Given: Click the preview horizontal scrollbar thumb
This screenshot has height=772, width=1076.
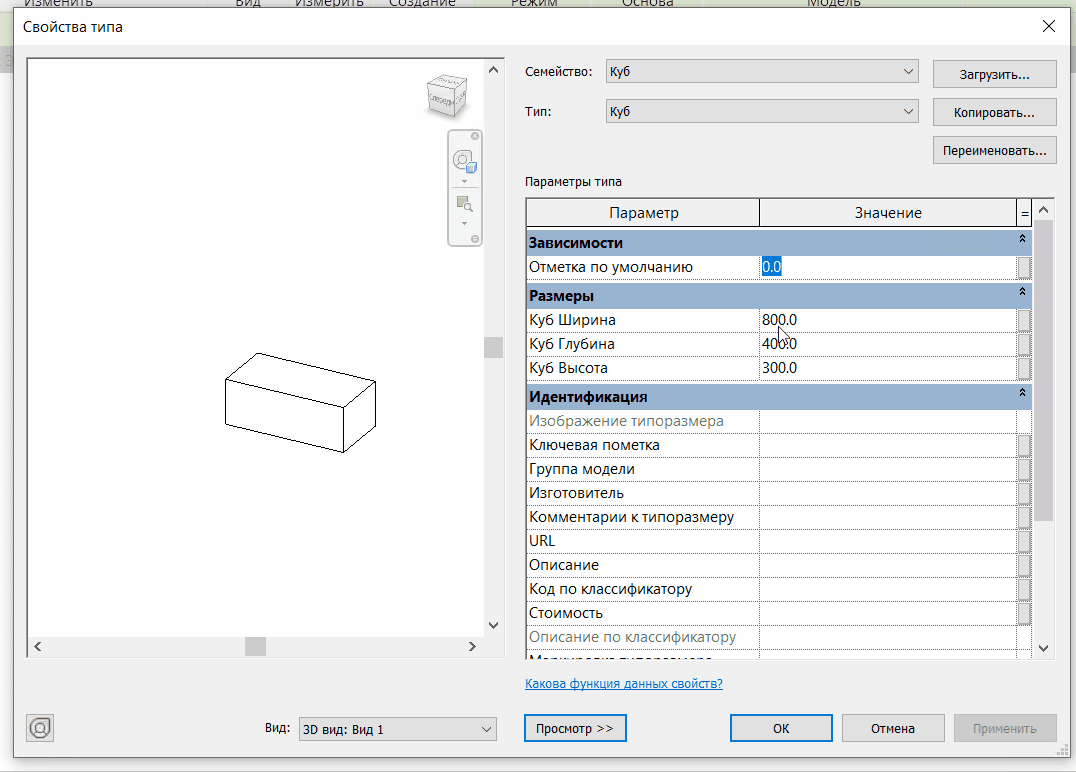Looking at the screenshot, I should coord(255,646).
